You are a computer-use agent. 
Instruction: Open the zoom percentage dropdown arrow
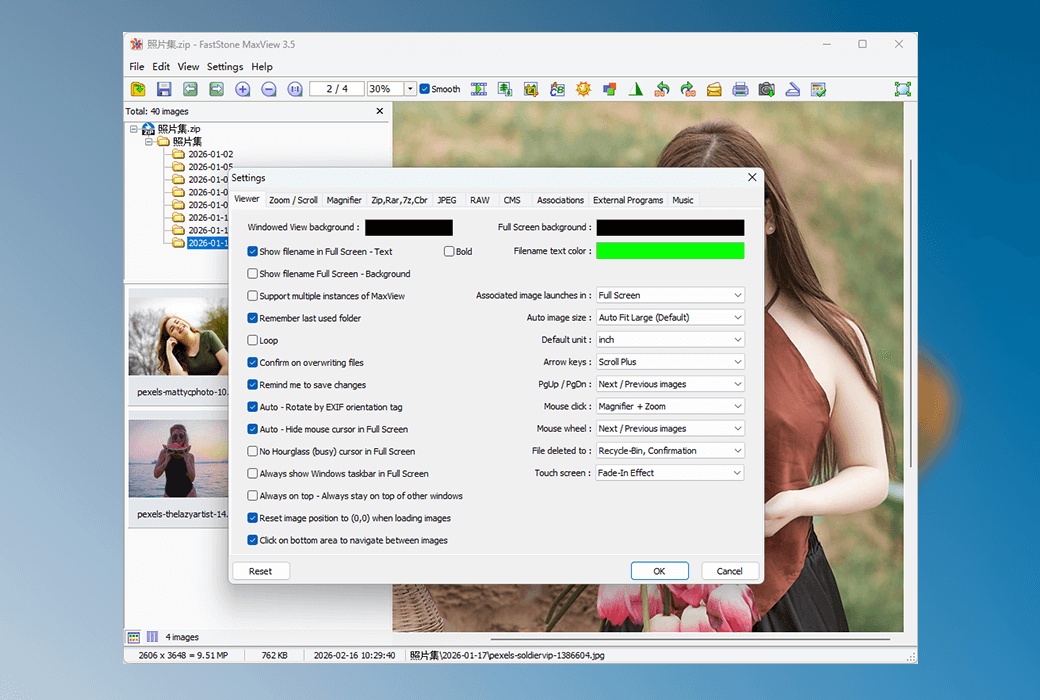pos(410,89)
